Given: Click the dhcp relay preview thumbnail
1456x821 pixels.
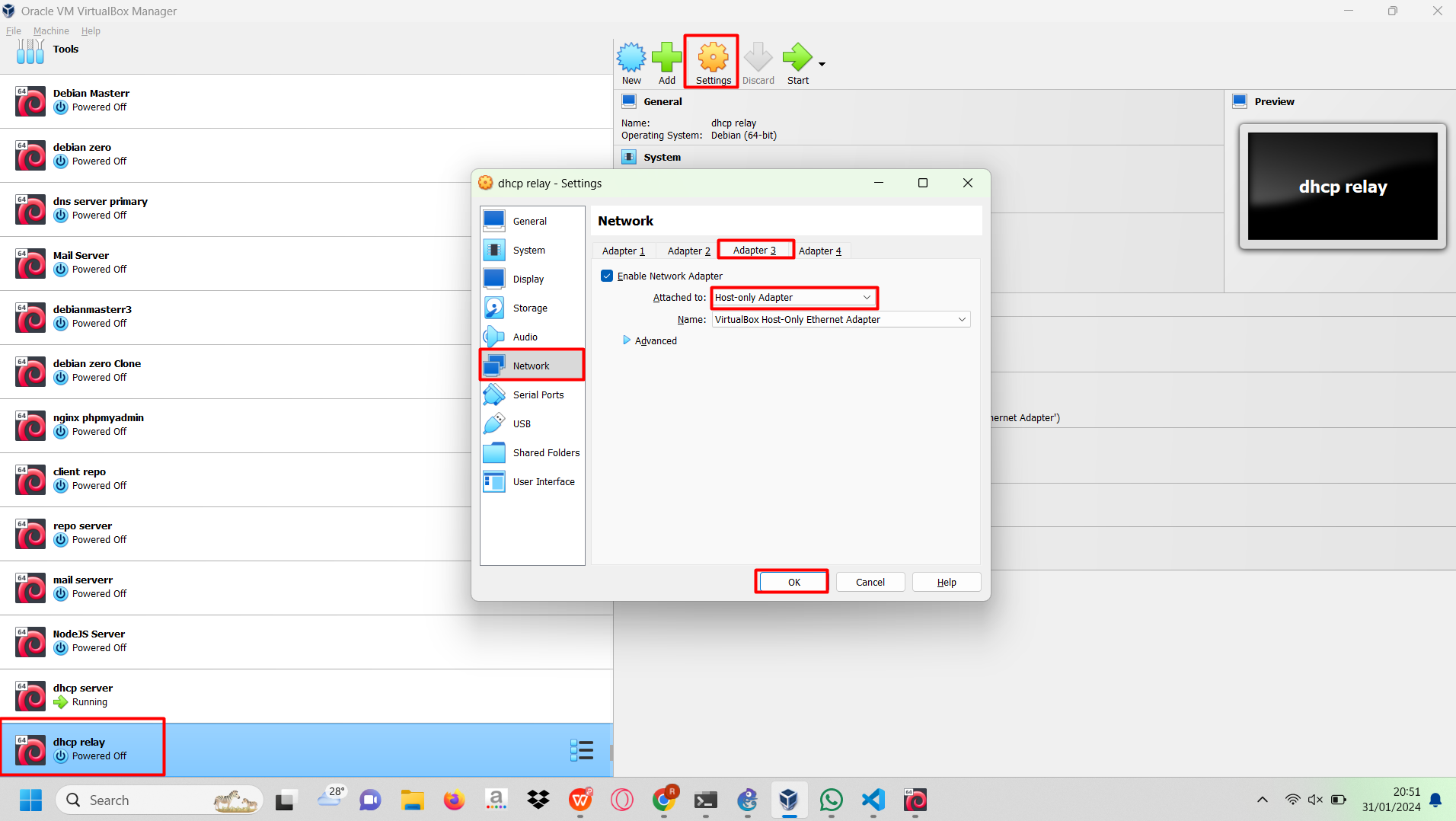Looking at the screenshot, I should [1343, 187].
